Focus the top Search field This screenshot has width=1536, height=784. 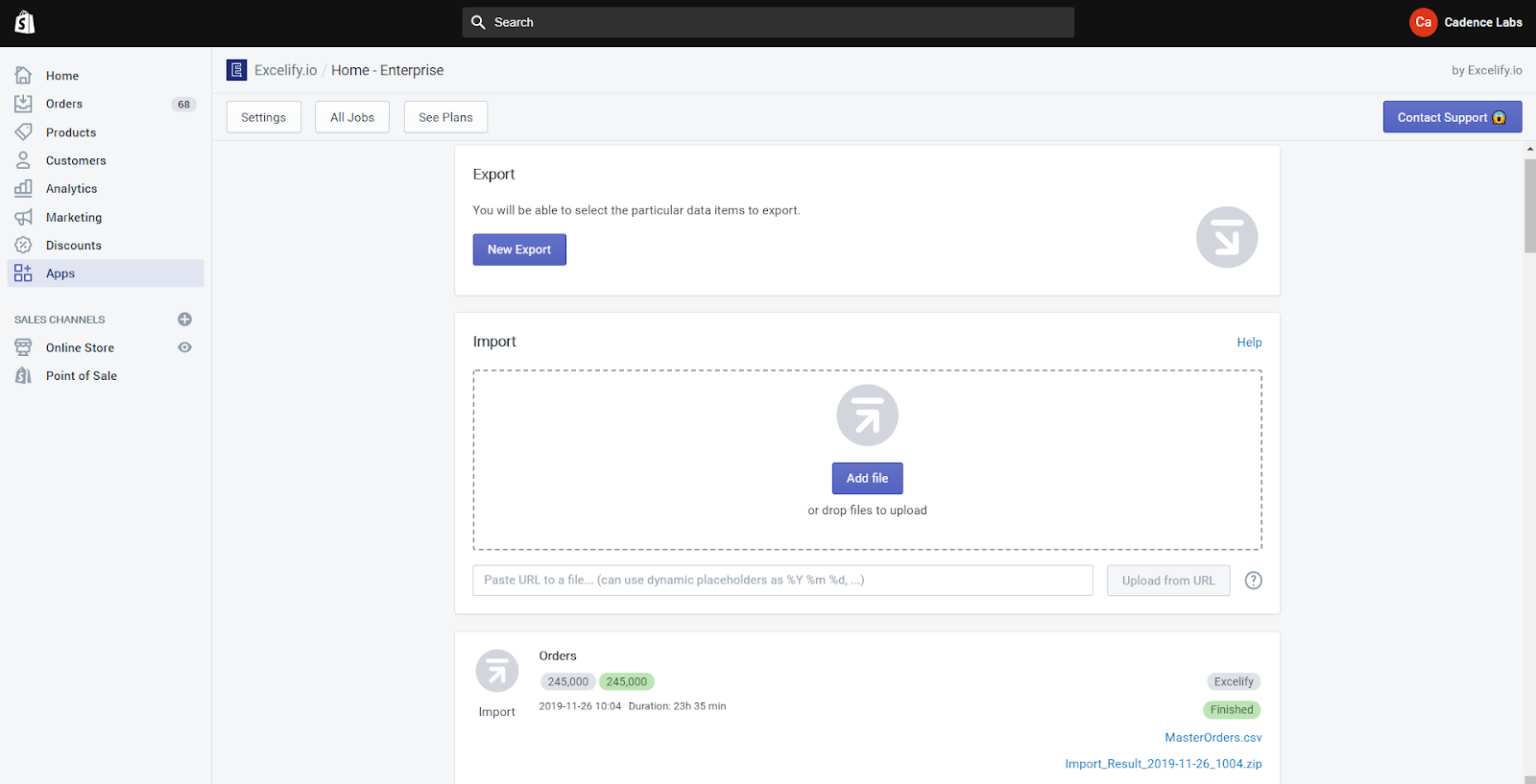(x=768, y=22)
